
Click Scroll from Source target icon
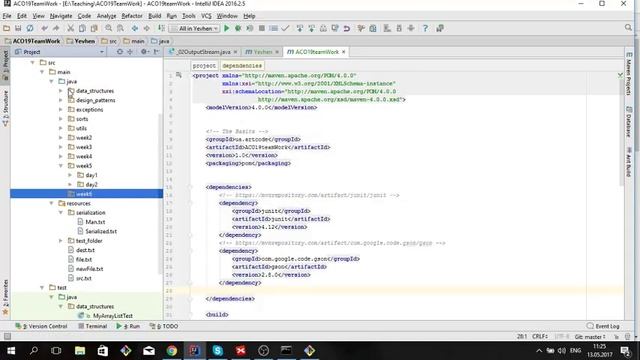point(120,52)
